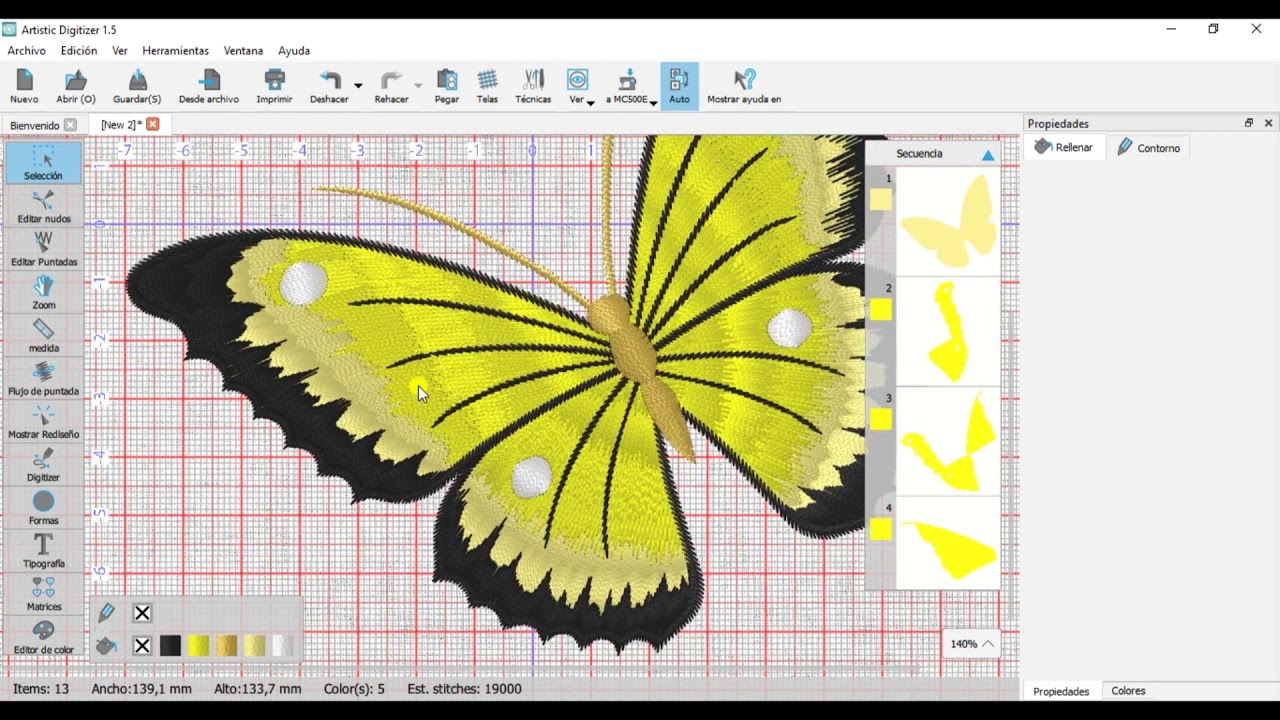The height and width of the screenshot is (720, 1280).
Task: Undo the last action with Deshacer
Action: coord(329,86)
